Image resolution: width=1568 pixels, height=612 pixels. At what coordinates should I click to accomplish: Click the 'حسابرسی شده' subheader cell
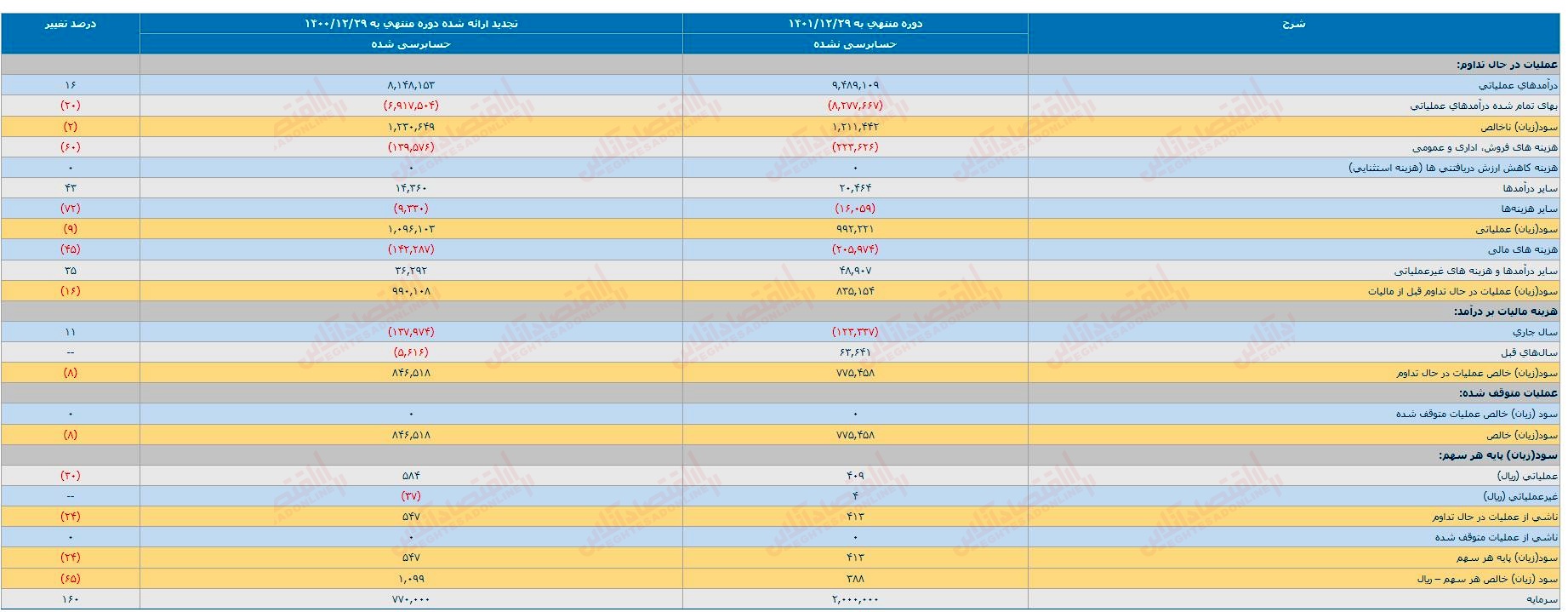click(411, 44)
